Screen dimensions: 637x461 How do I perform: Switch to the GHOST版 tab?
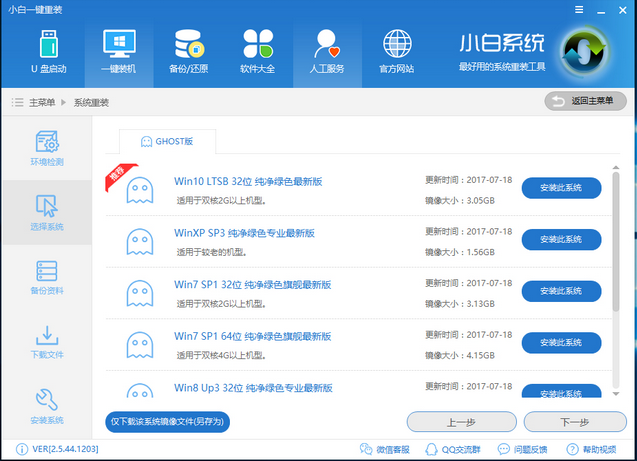coord(167,141)
